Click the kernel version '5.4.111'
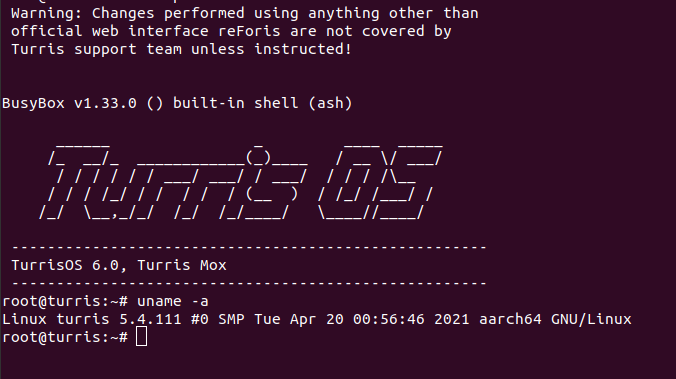This screenshot has height=379, width=676. [150, 319]
